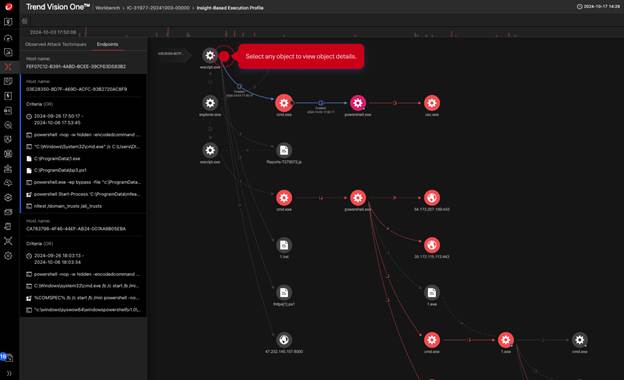Click the C:\ProgramData\1.exe criteria row
The width and height of the screenshot is (624, 380).
coord(84,158)
